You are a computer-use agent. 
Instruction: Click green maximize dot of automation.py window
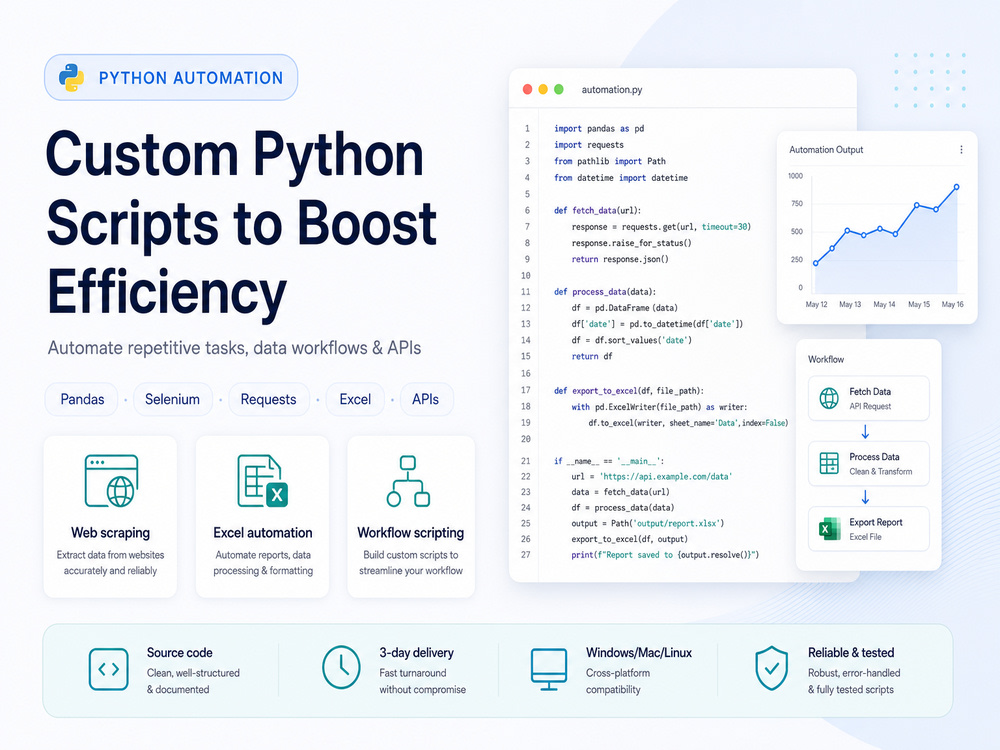(x=559, y=89)
